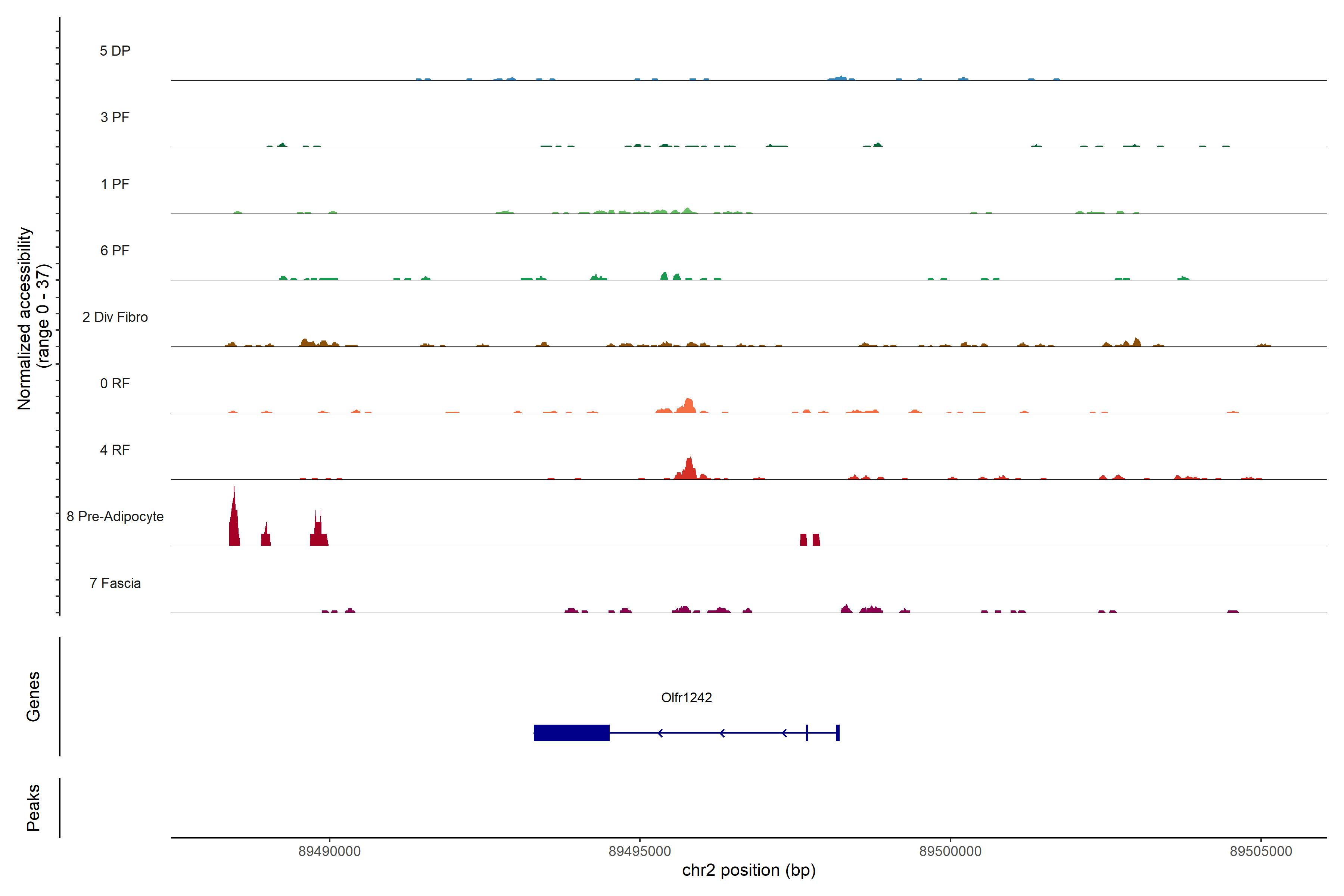Select the 2 Div Fibro label
This screenshot has width=1344, height=896.
click(x=115, y=317)
